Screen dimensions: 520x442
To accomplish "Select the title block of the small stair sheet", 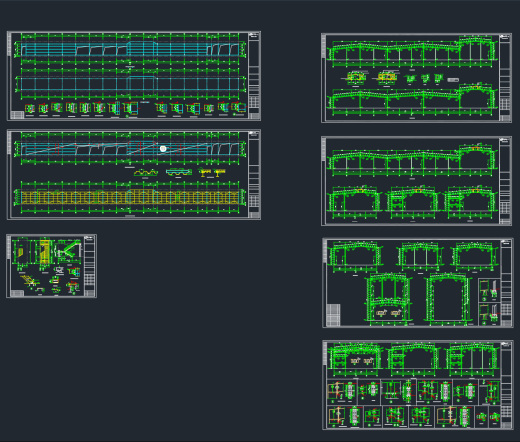I will pos(89,266).
